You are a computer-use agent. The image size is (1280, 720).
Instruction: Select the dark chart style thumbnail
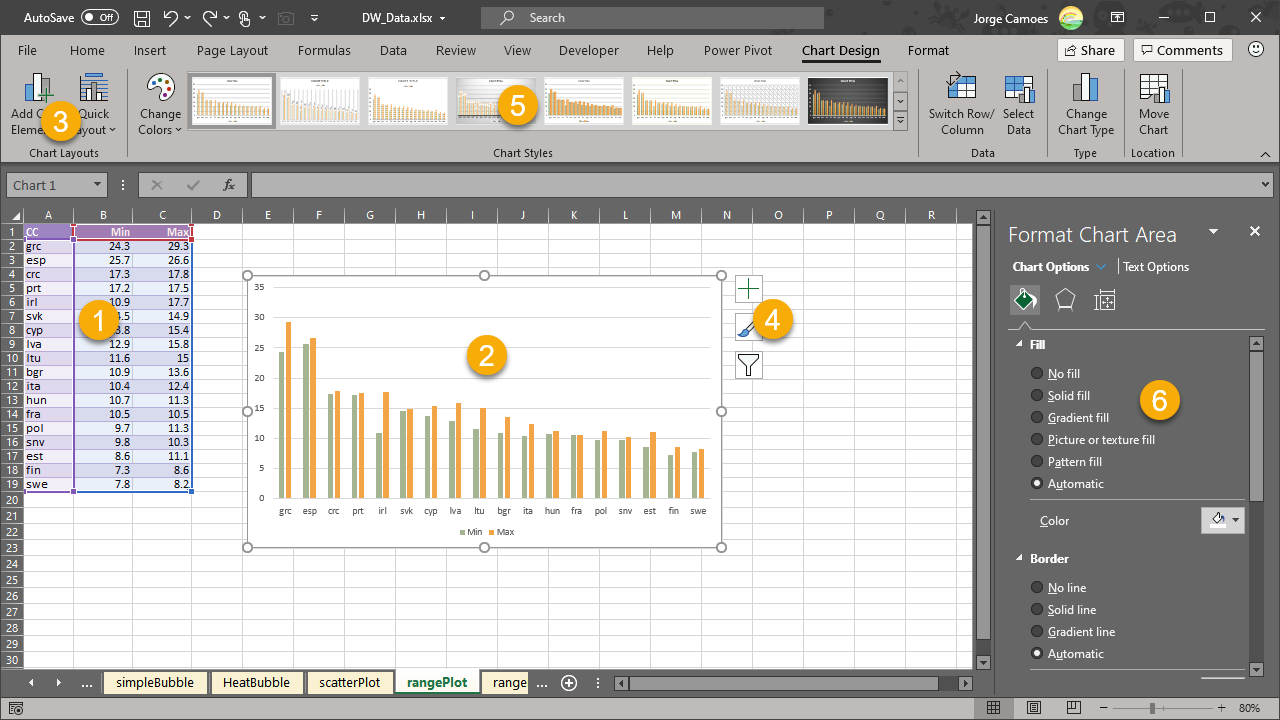pyautogui.click(x=847, y=101)
